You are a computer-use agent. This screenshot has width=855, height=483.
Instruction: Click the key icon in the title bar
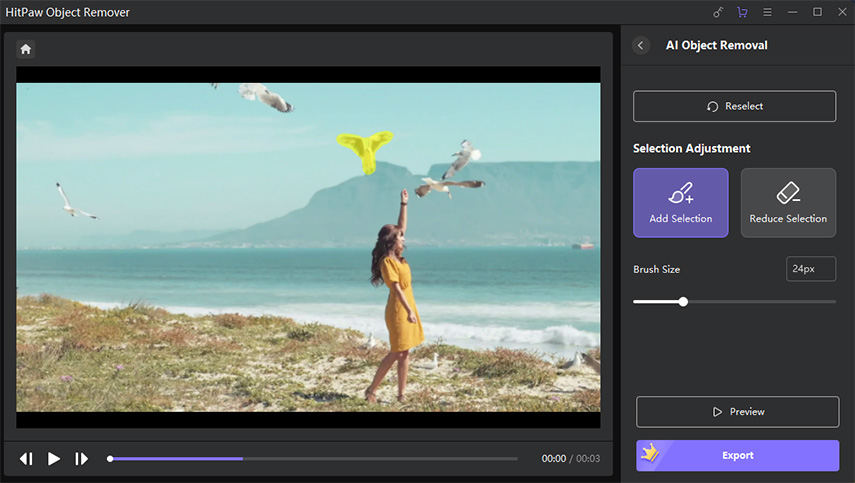[718, 12]
